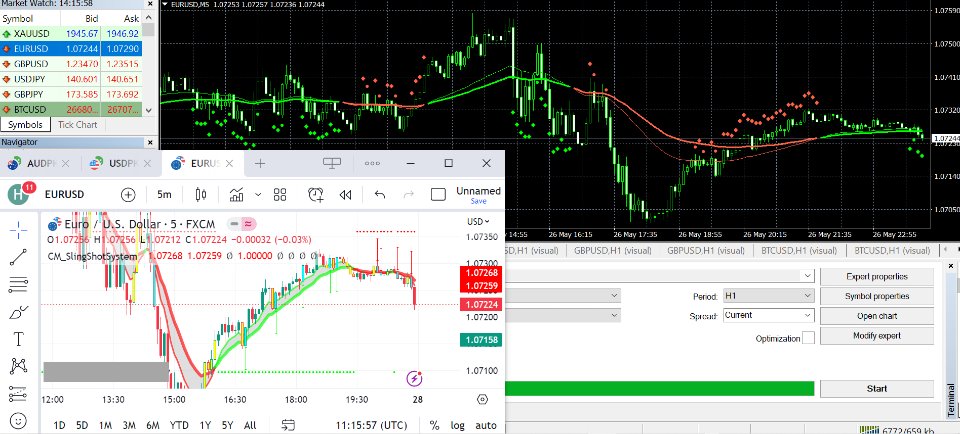Click the Start button in Strategy Tester

click(x=877, y=389)
